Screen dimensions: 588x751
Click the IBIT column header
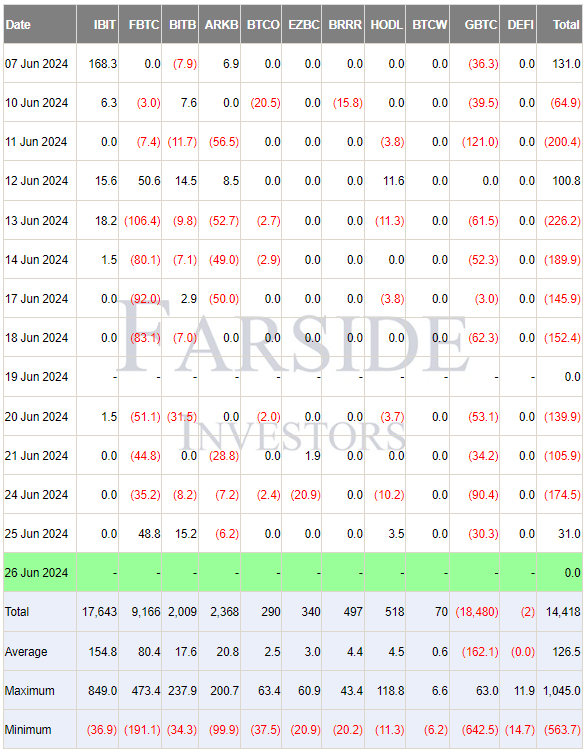(x=98, y=24)
